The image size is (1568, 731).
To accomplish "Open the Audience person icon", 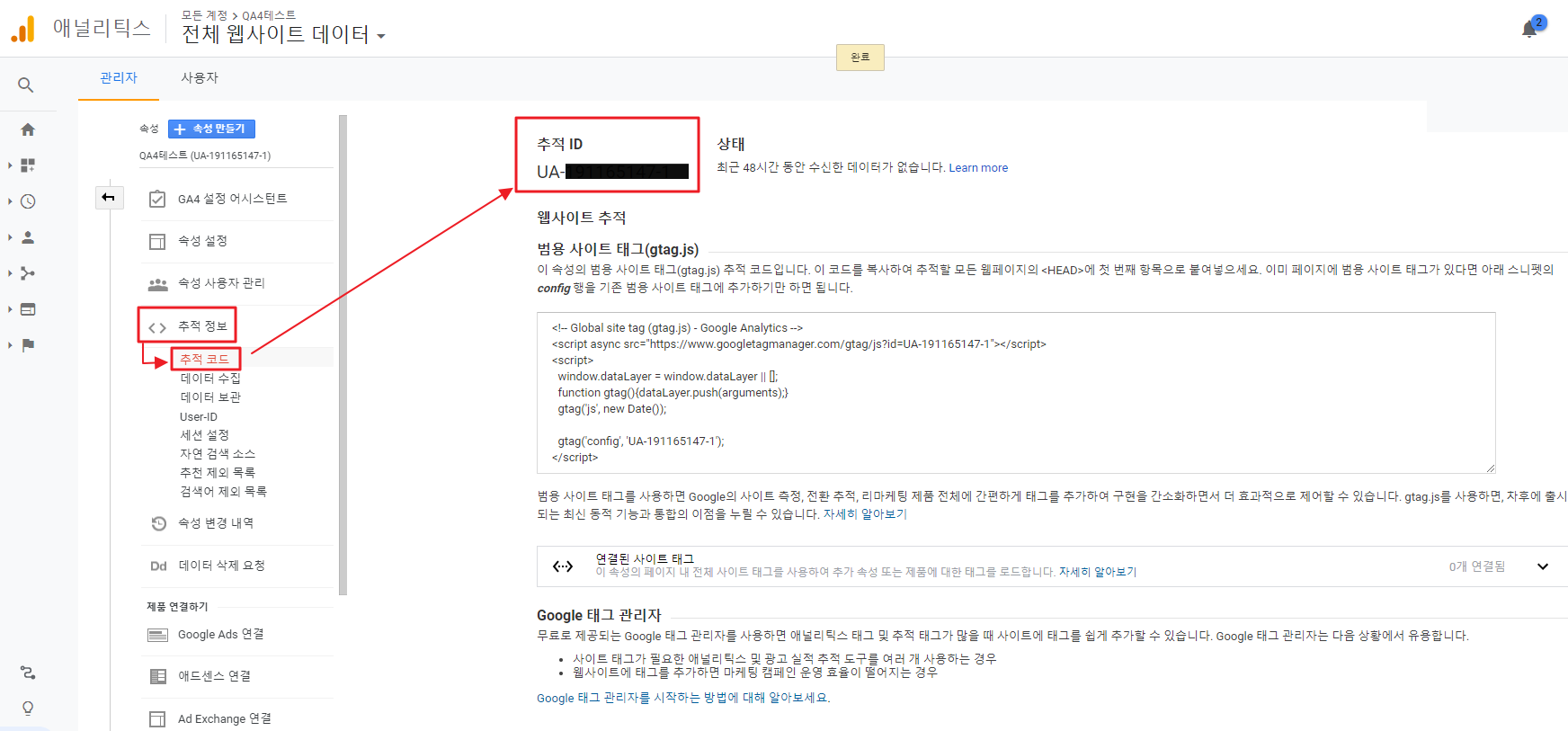I will [28, 237].
